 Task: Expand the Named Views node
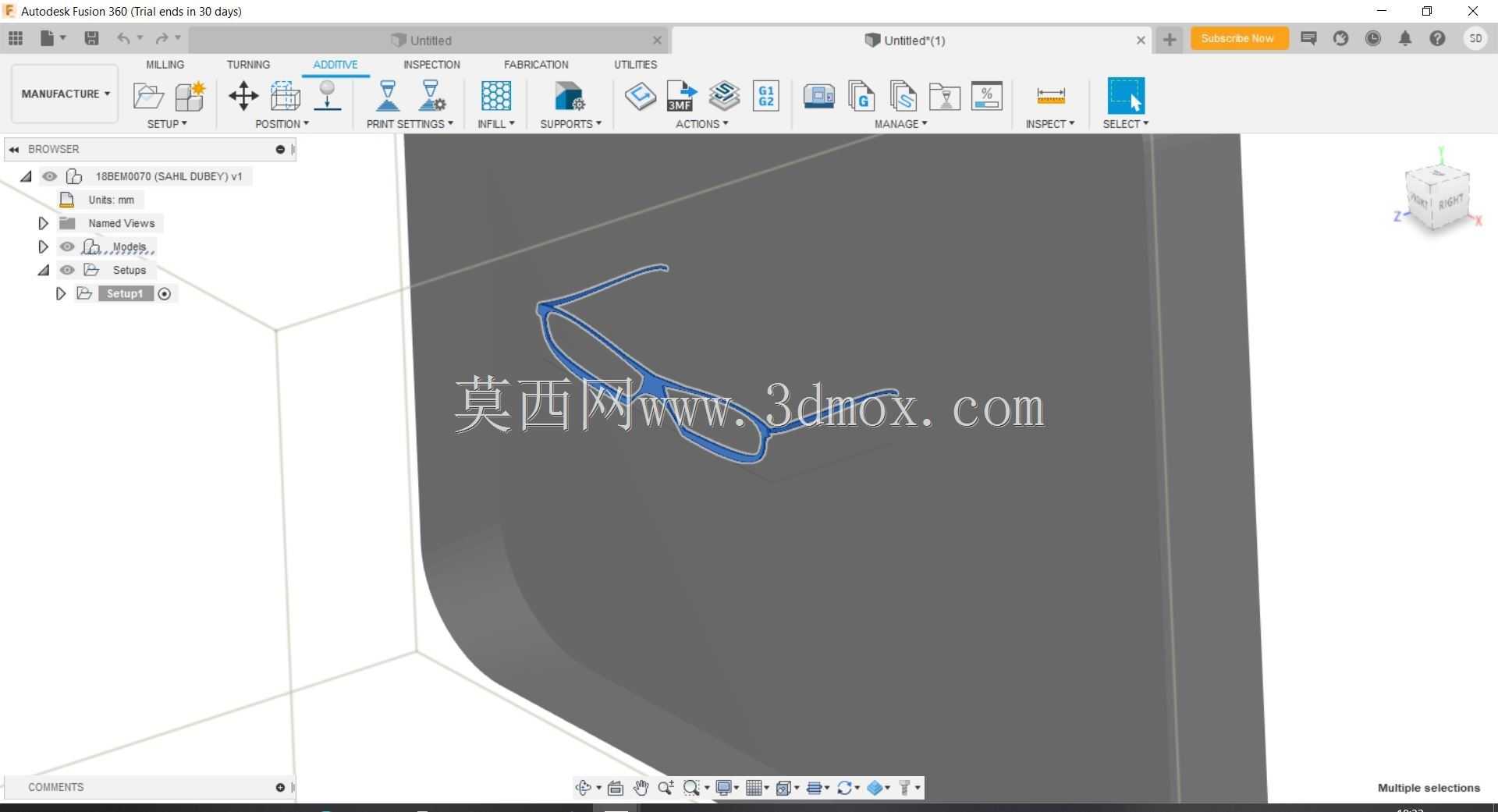pyautogui.click(x=43, y=224)
